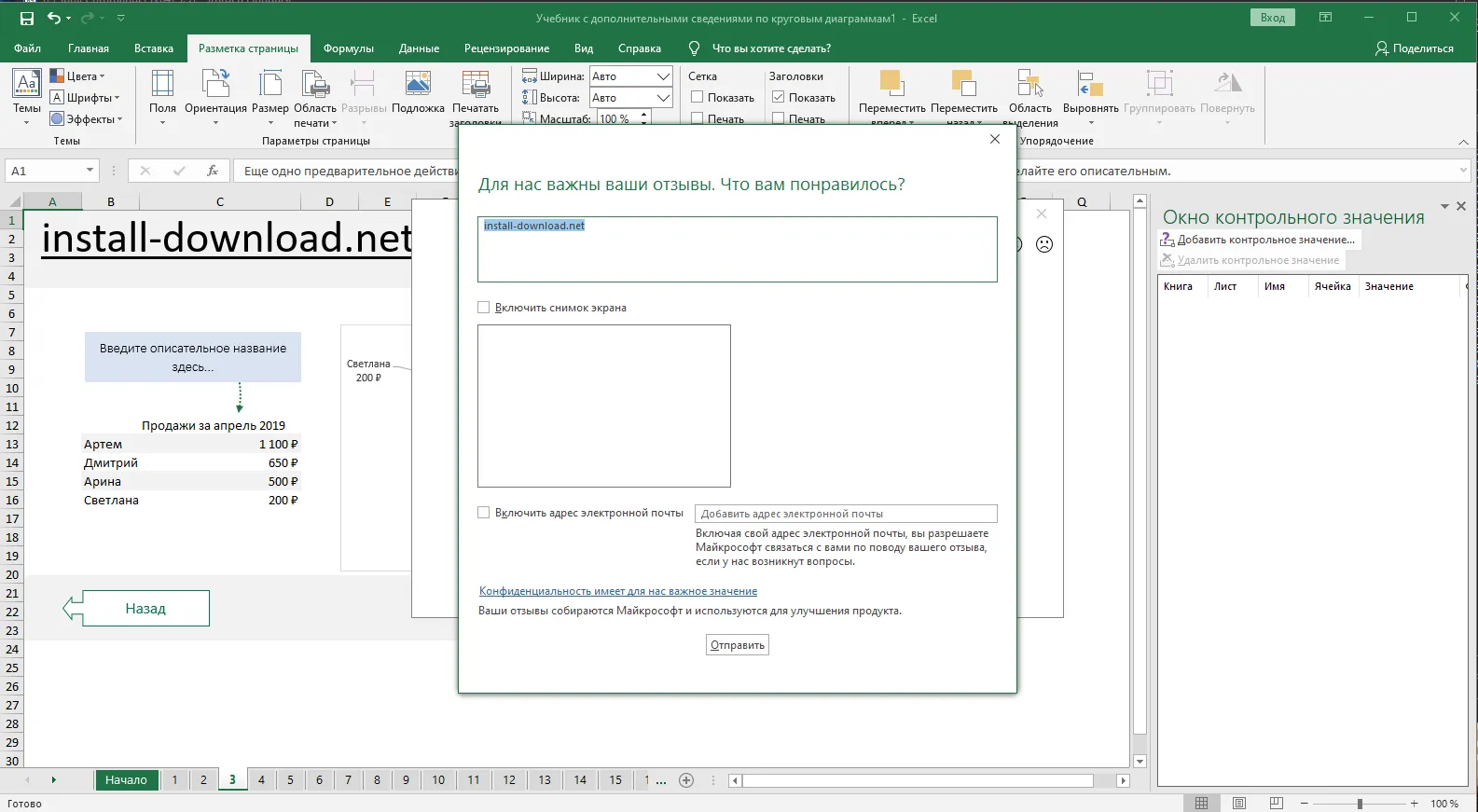Viewport: 1478px width, 812px height.
Task: Click the add new sheet plus icon
Action: click(686, 780)
